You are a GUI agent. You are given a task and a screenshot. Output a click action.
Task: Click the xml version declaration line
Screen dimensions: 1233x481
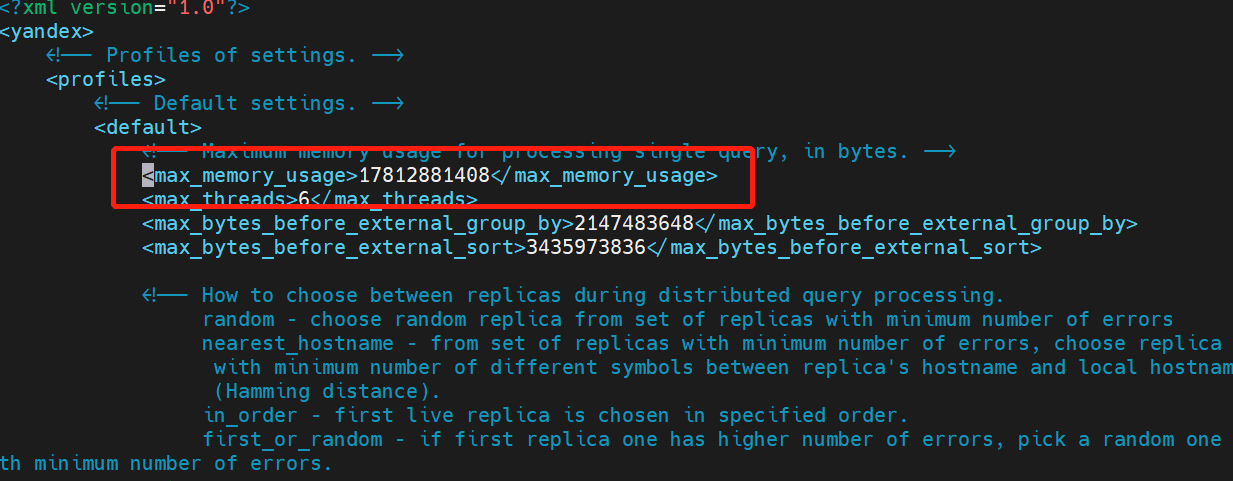pos(125,9)
